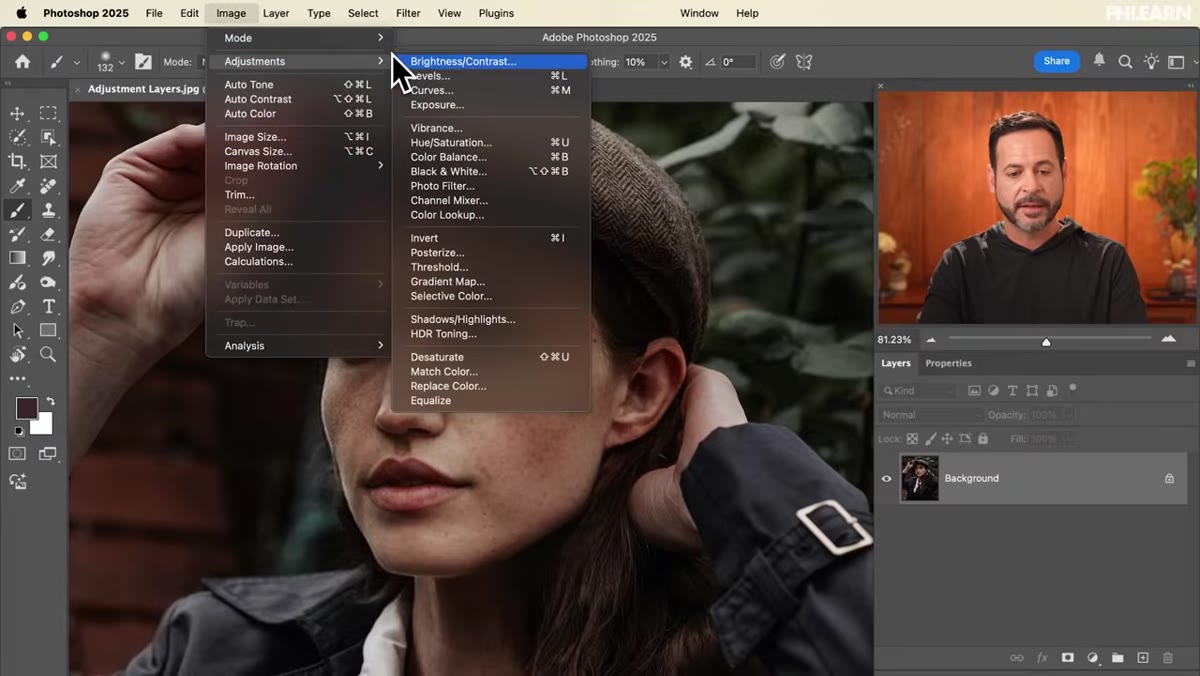
Task: Select the Brush tool in the toolbar
Action: 17,210
